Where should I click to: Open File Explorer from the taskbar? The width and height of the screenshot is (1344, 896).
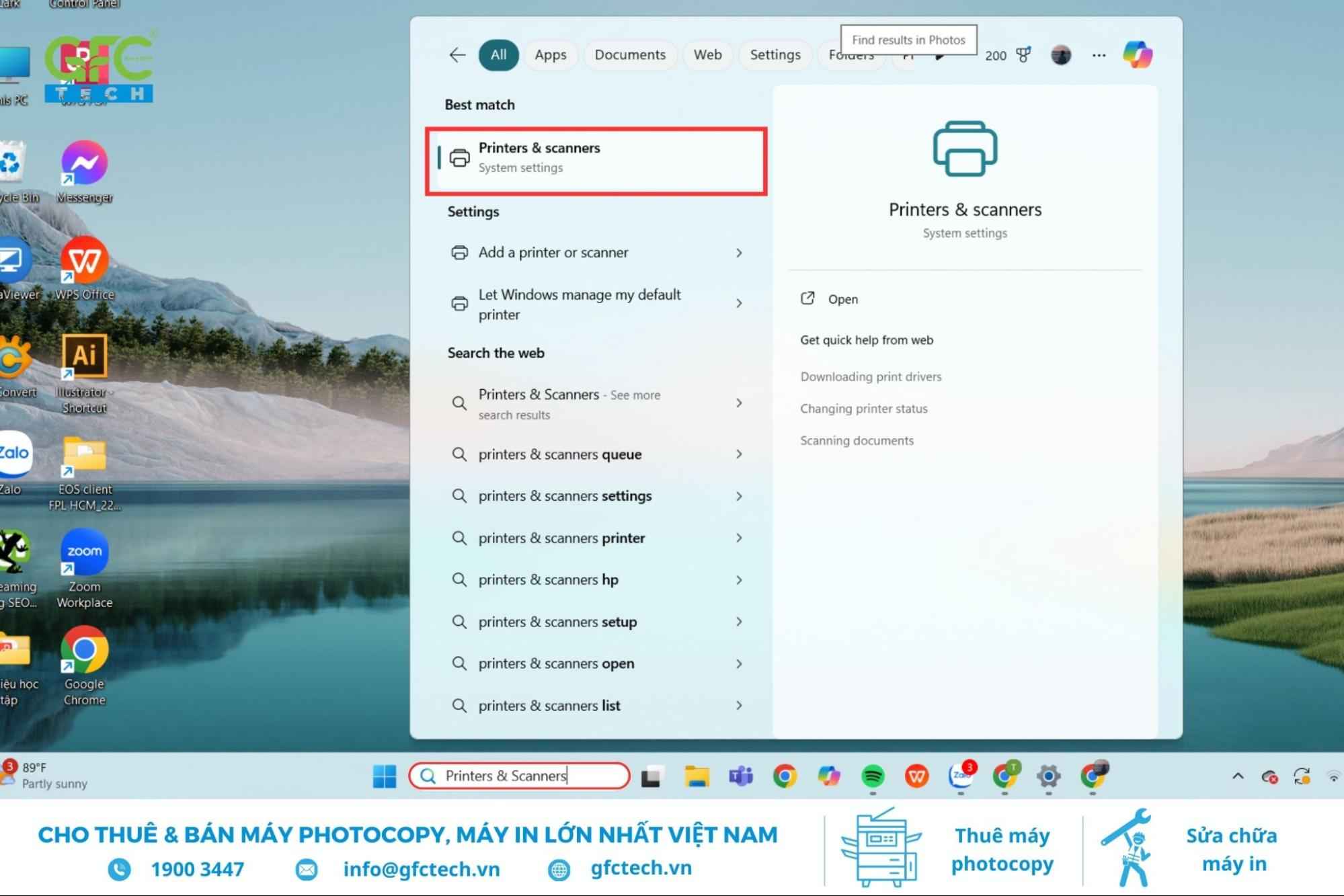pyautogui.click(x=697, y=777)
